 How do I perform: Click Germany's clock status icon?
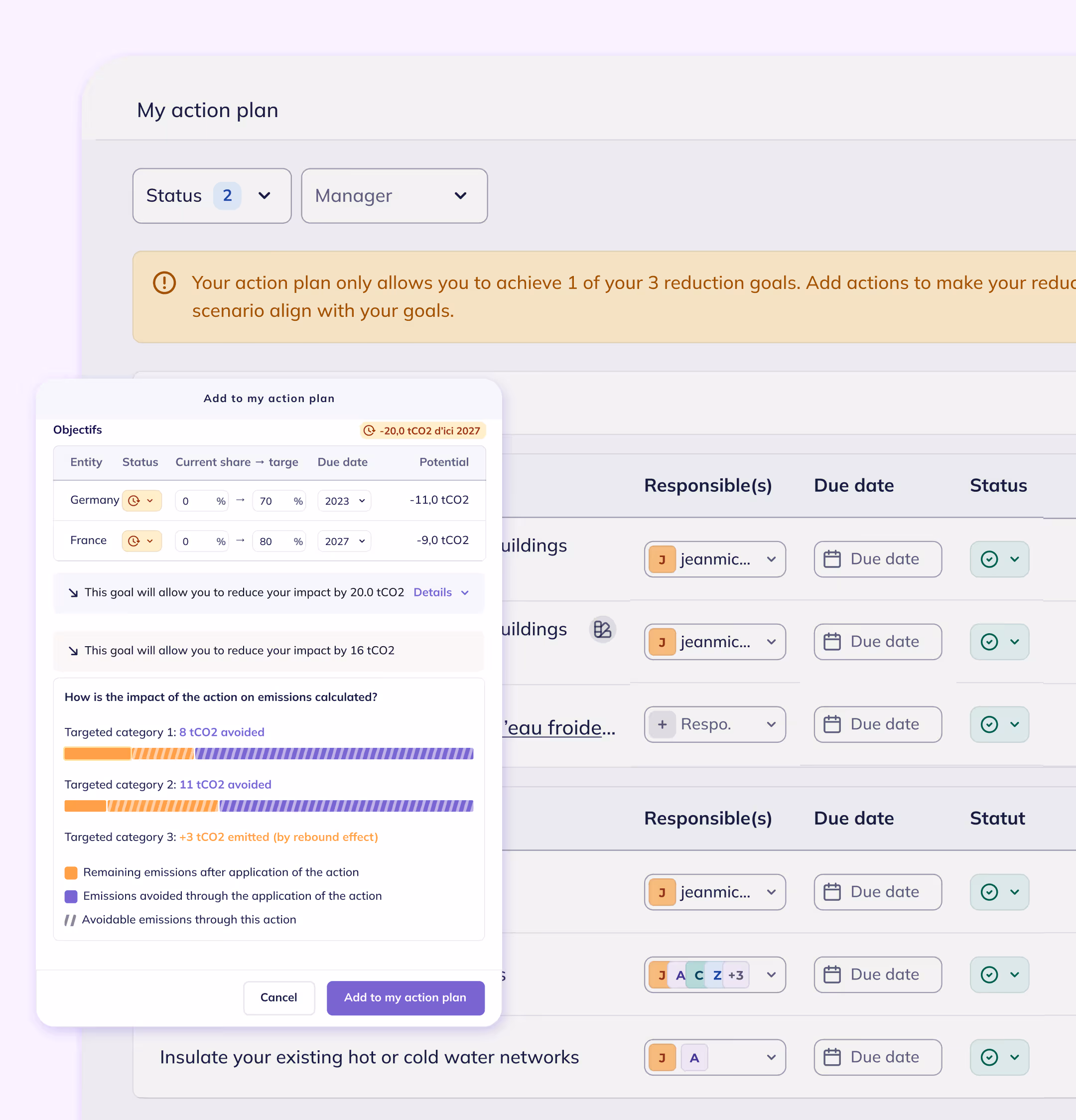(134, 501)
